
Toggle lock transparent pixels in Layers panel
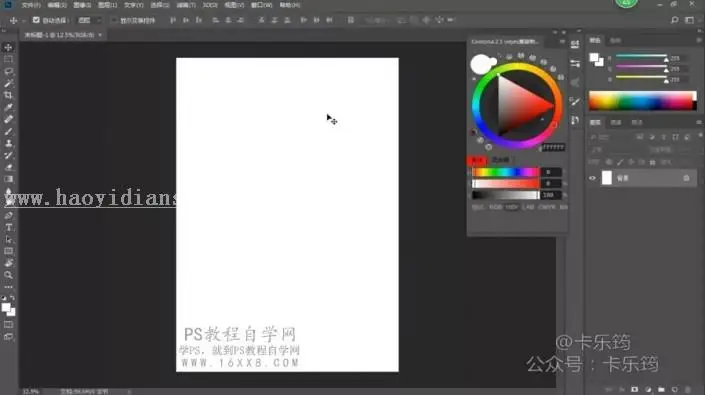[x=609, y=162]
